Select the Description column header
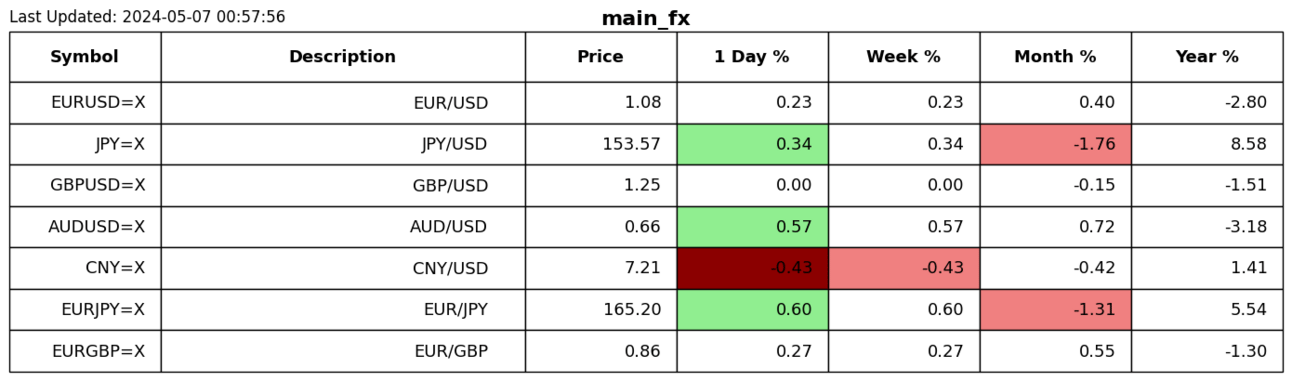Viewport: 1292px width, 381px height. 343,57
